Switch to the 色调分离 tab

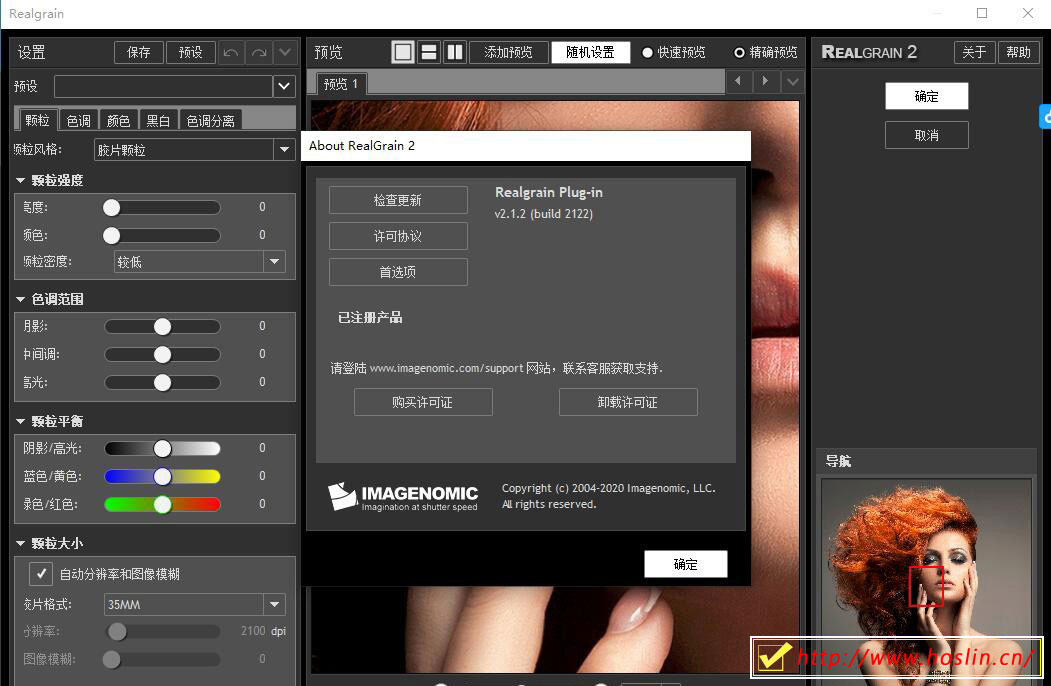click(210, 121)
